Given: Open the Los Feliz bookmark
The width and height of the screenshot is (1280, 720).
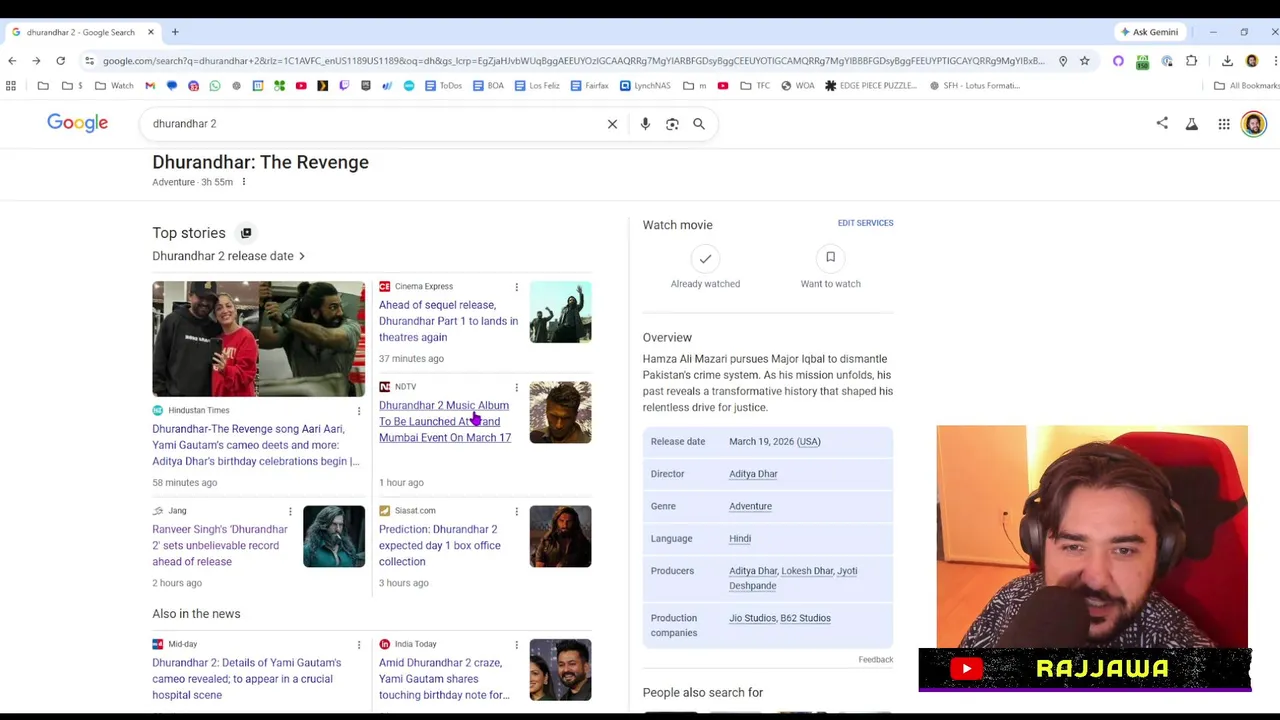Looking at the screenshot, I should (537, 86).
